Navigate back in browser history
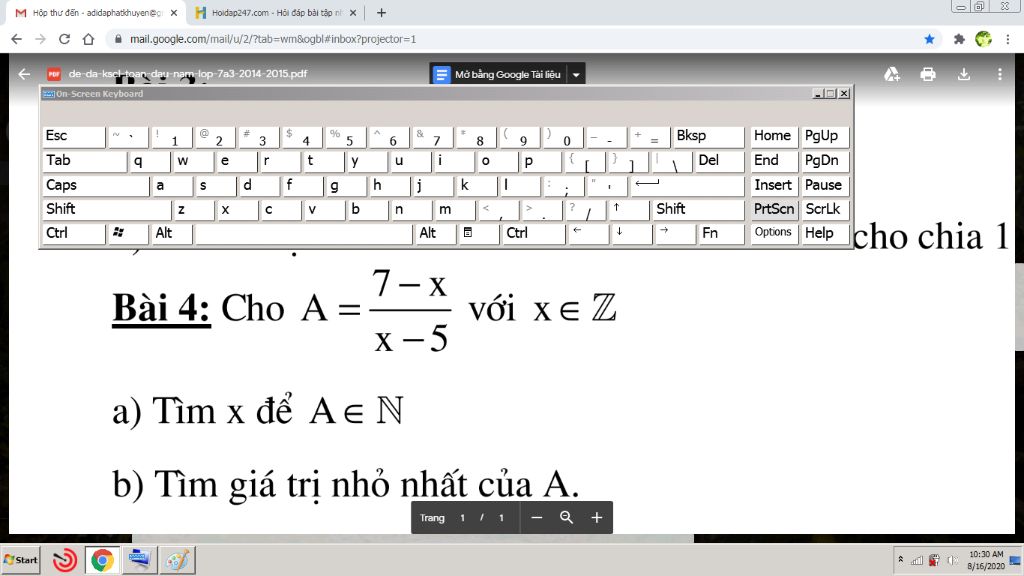The height and width of the screenshot is (576, 1024). pos(16,39)
